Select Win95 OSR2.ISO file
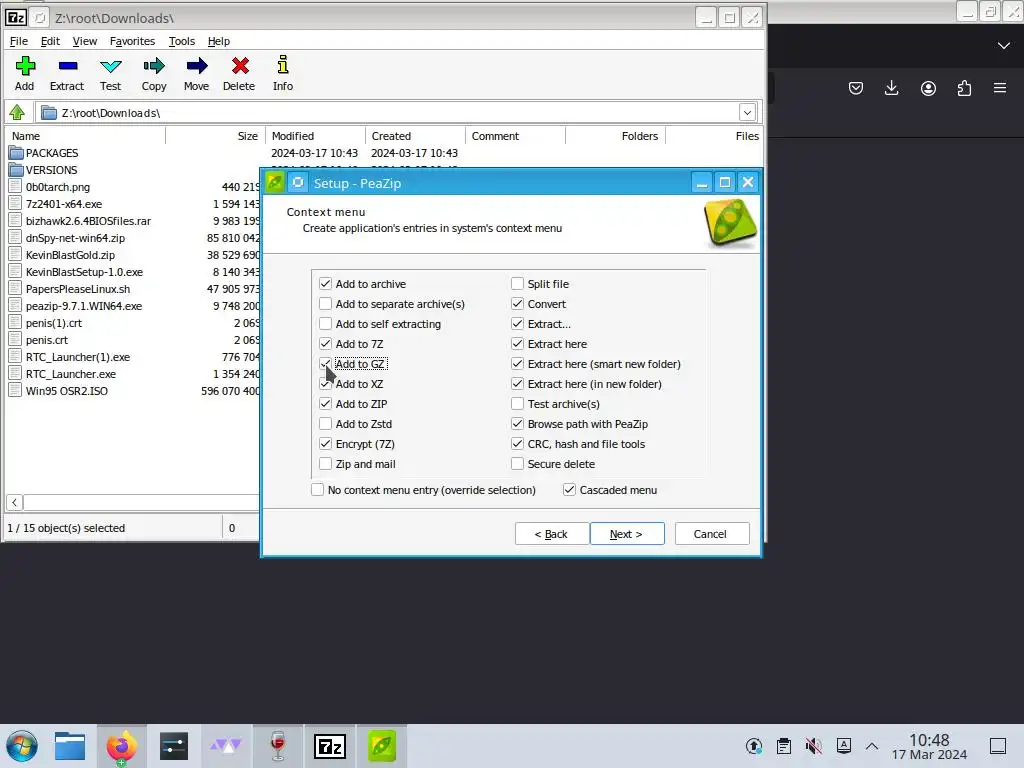Screen dimensions: 1024x768 [x=67, y=391]
